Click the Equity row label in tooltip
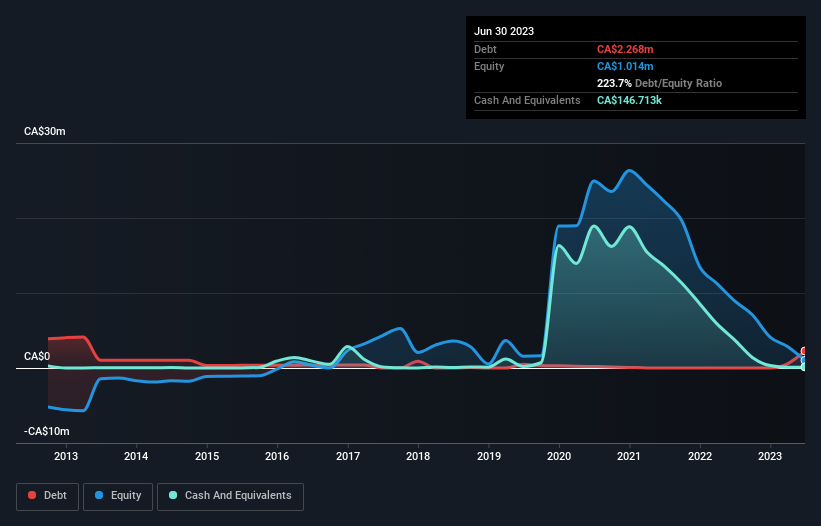Screen dimensions: 821x526 coord(489,66)
